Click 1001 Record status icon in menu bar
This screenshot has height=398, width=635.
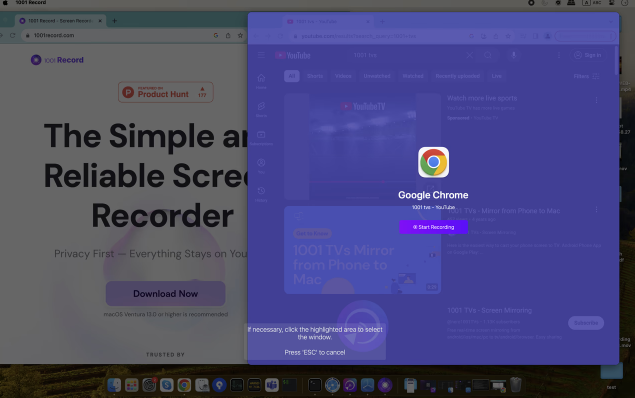531,2
